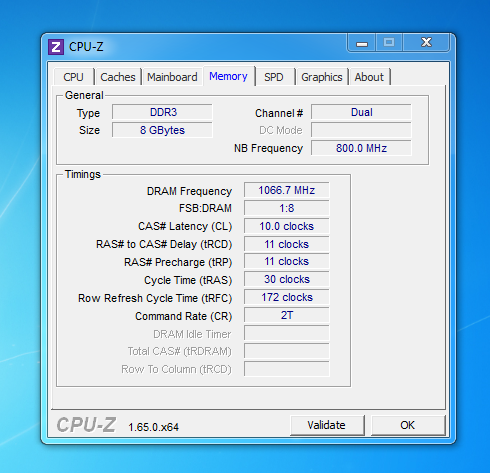Image resolution: width=490 pixels, height=473 pixels.
Task: Click the DRAM Frequency 1066.7 MHz value
Action: coord(287,190)
